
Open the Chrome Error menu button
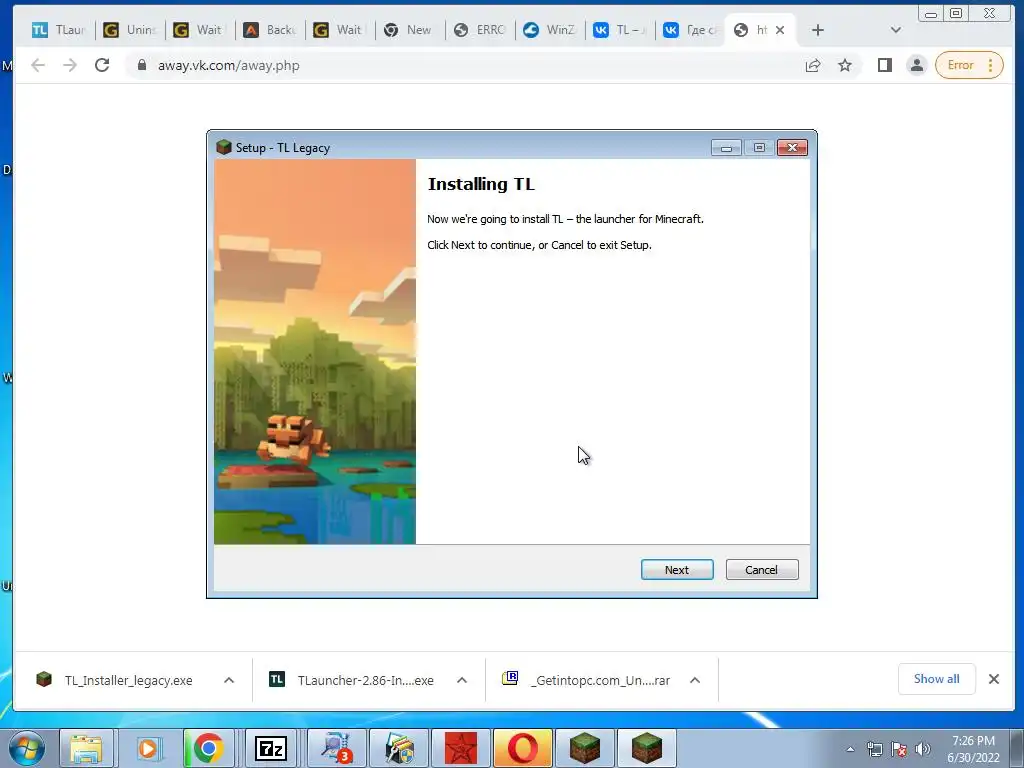tap(969, 65)
